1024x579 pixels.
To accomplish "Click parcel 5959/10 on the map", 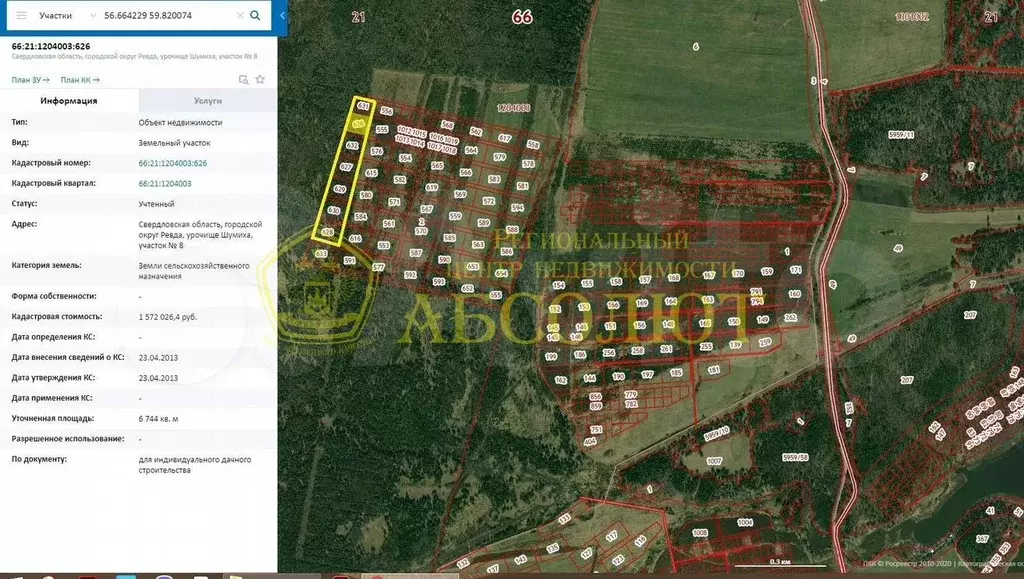I will pos(716,433).
